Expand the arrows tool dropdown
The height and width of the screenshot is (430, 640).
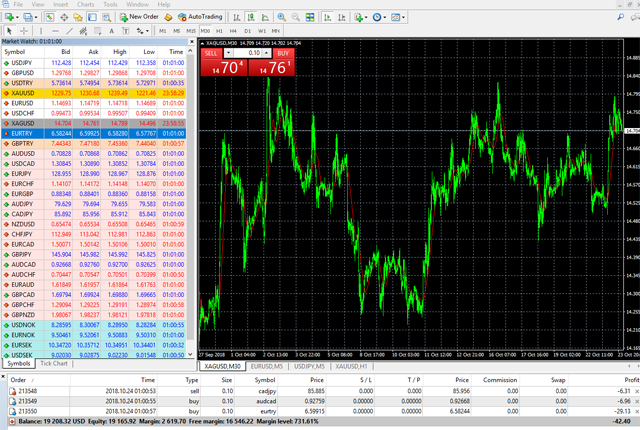[x=147, y=31]
